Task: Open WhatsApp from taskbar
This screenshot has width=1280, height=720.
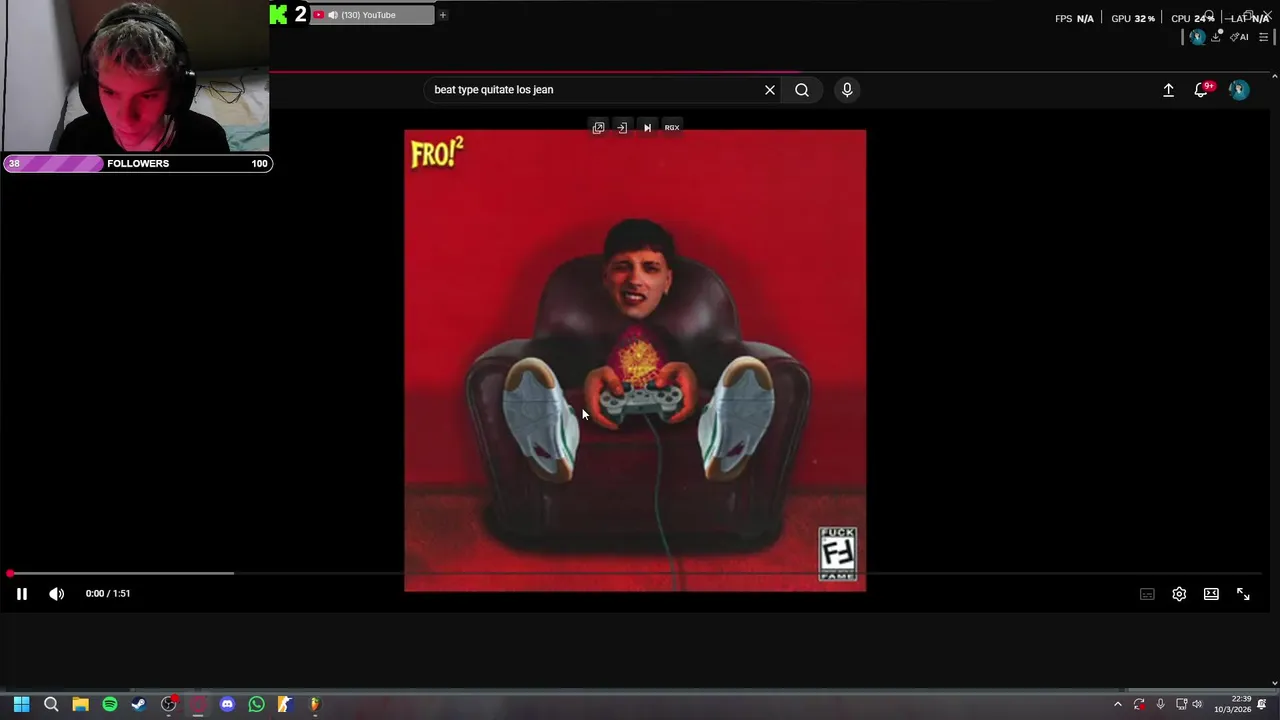Action: [257, 704]
